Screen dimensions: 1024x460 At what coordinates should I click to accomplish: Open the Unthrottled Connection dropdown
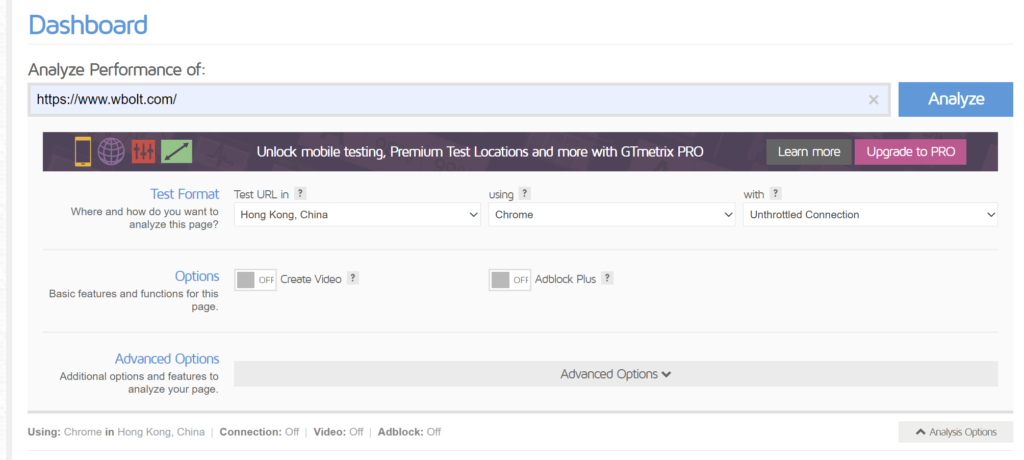pos(869,215)
